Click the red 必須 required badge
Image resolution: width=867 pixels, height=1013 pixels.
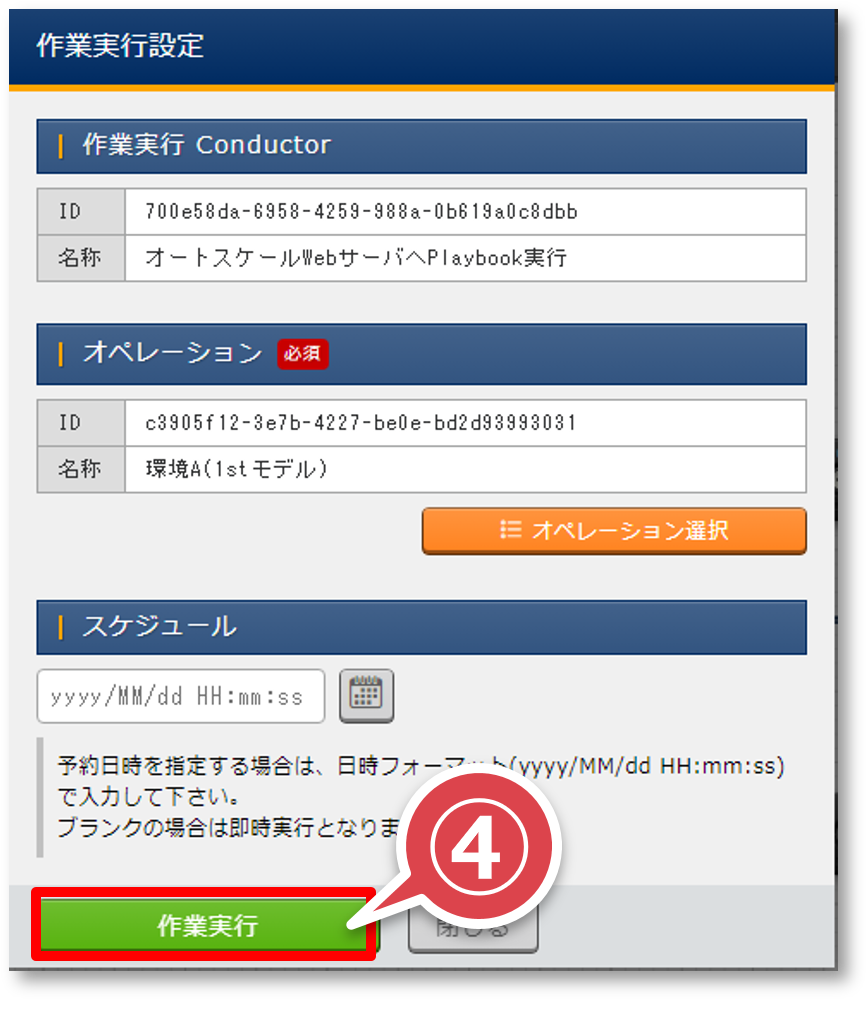coord(303,354)
